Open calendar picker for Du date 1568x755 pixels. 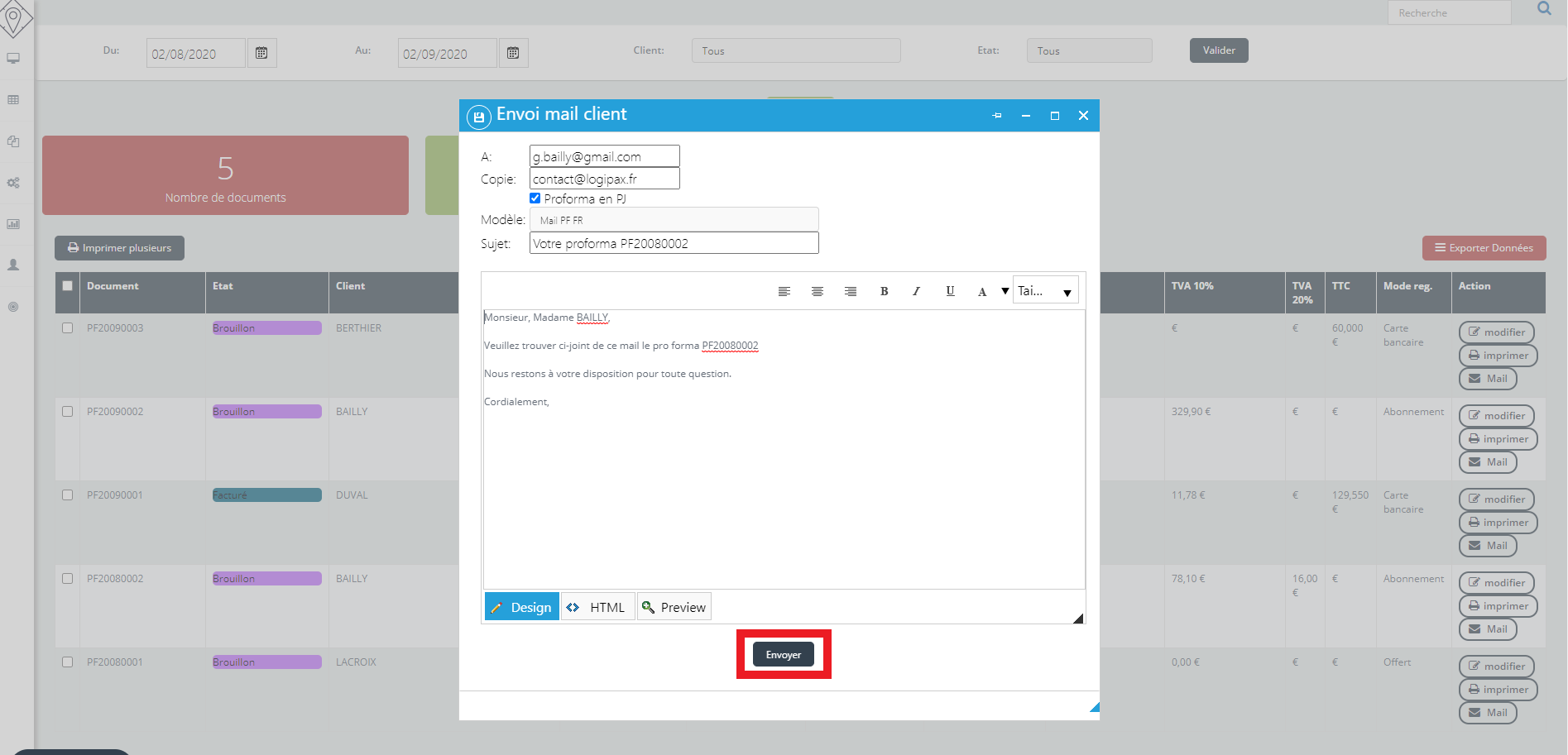pyautogui.click(x=261, y=53)
